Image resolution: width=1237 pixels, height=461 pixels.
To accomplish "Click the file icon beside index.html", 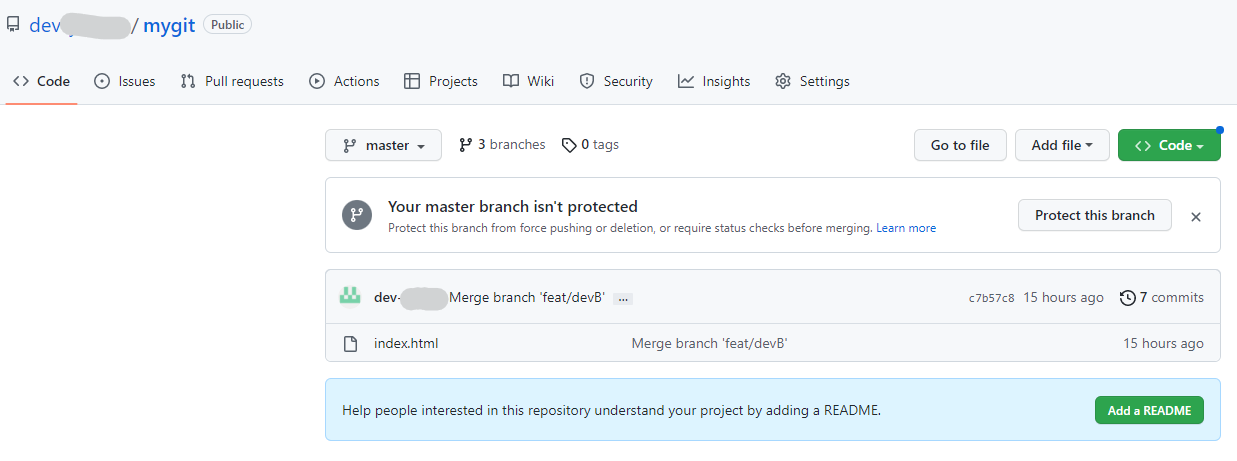I will [x=350, y=343].
